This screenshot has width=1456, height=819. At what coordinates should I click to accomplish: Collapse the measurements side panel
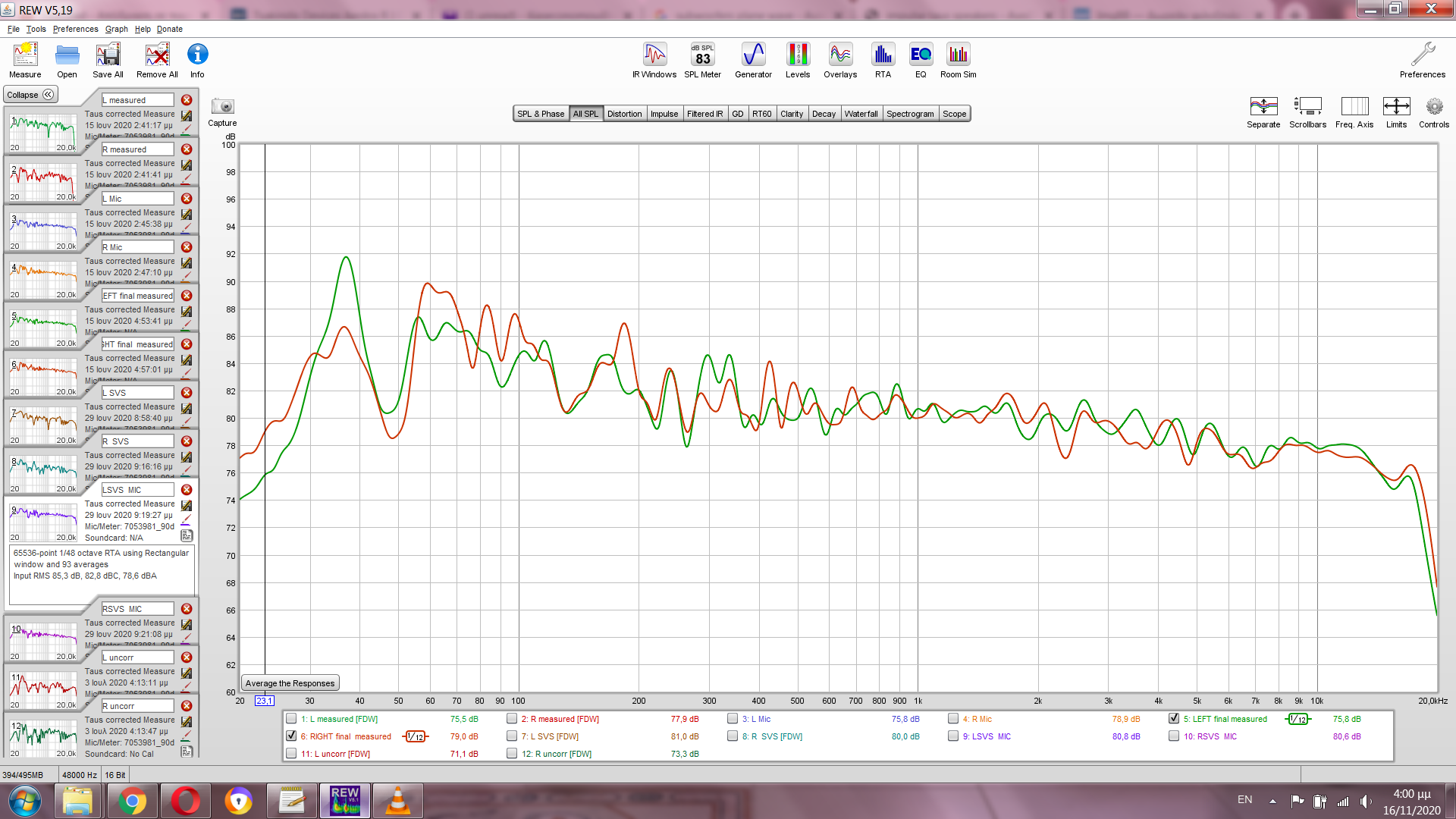[30, 95]
